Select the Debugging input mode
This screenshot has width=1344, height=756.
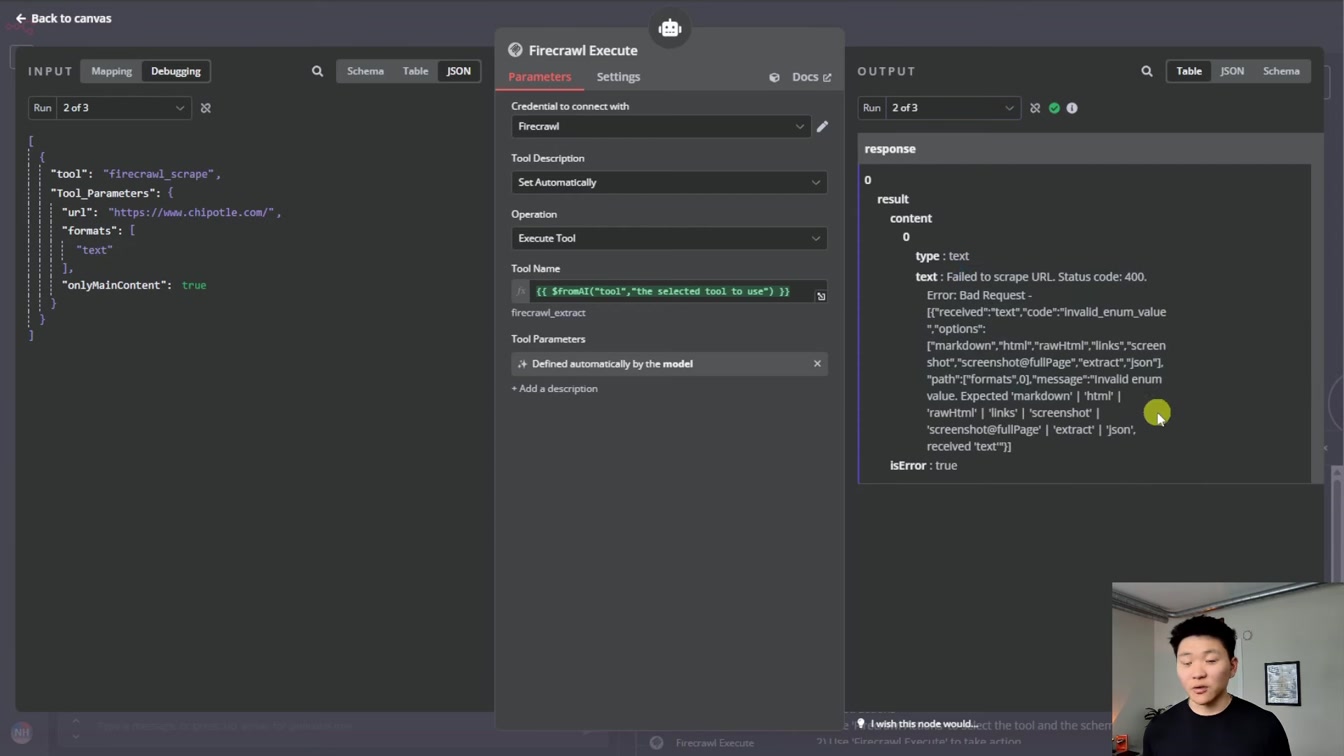point(176,71)
